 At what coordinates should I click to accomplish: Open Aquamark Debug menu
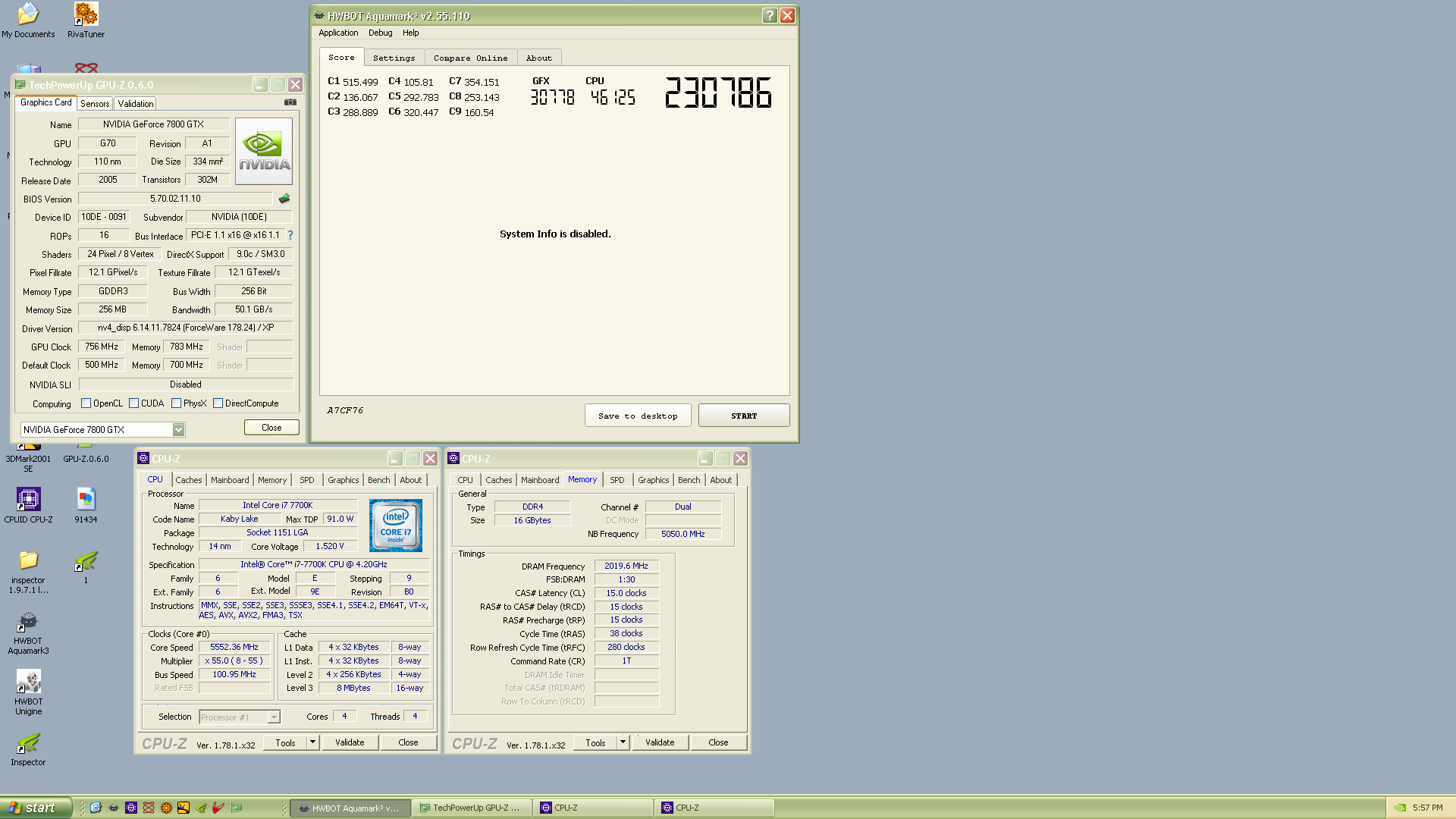tap(381, 33)
